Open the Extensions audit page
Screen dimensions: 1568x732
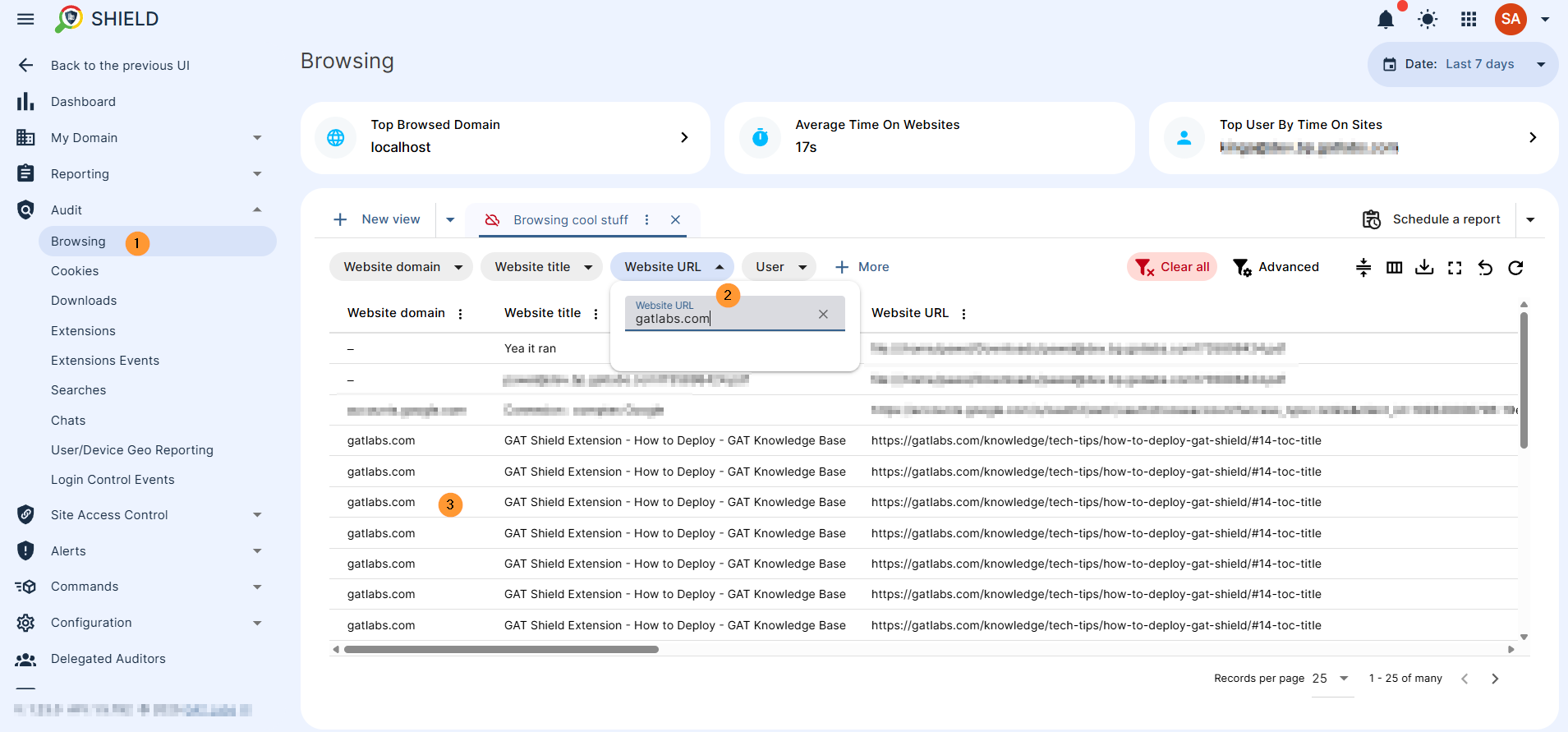[83, 331]
